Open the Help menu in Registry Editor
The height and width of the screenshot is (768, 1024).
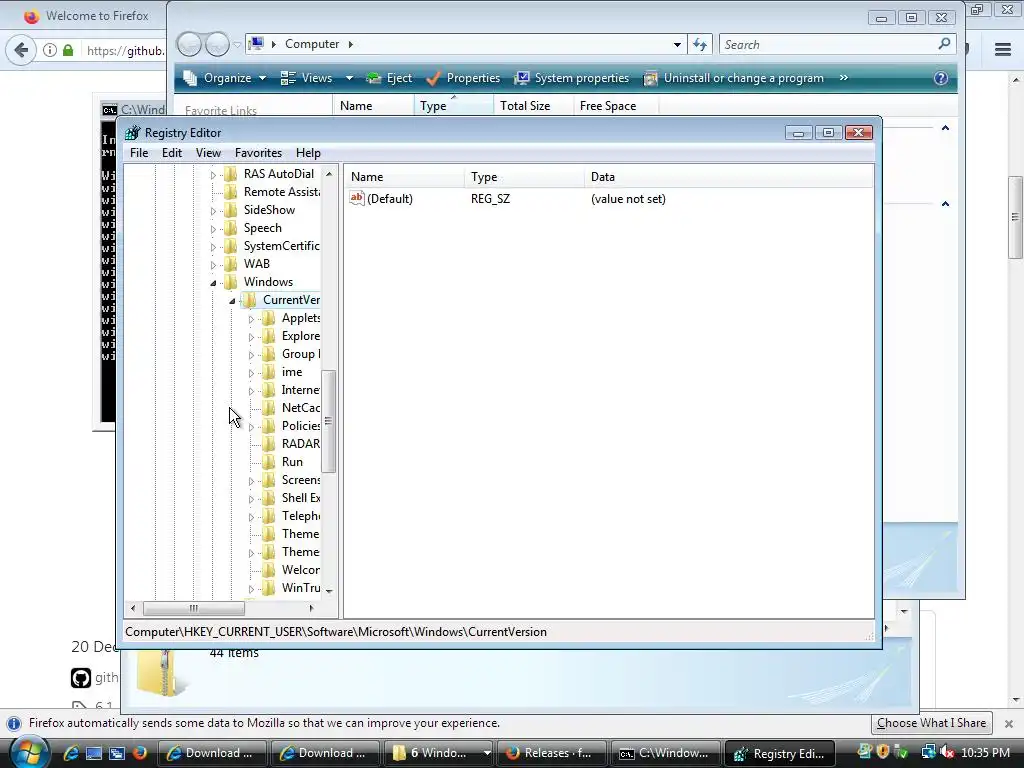pos(308,153)
